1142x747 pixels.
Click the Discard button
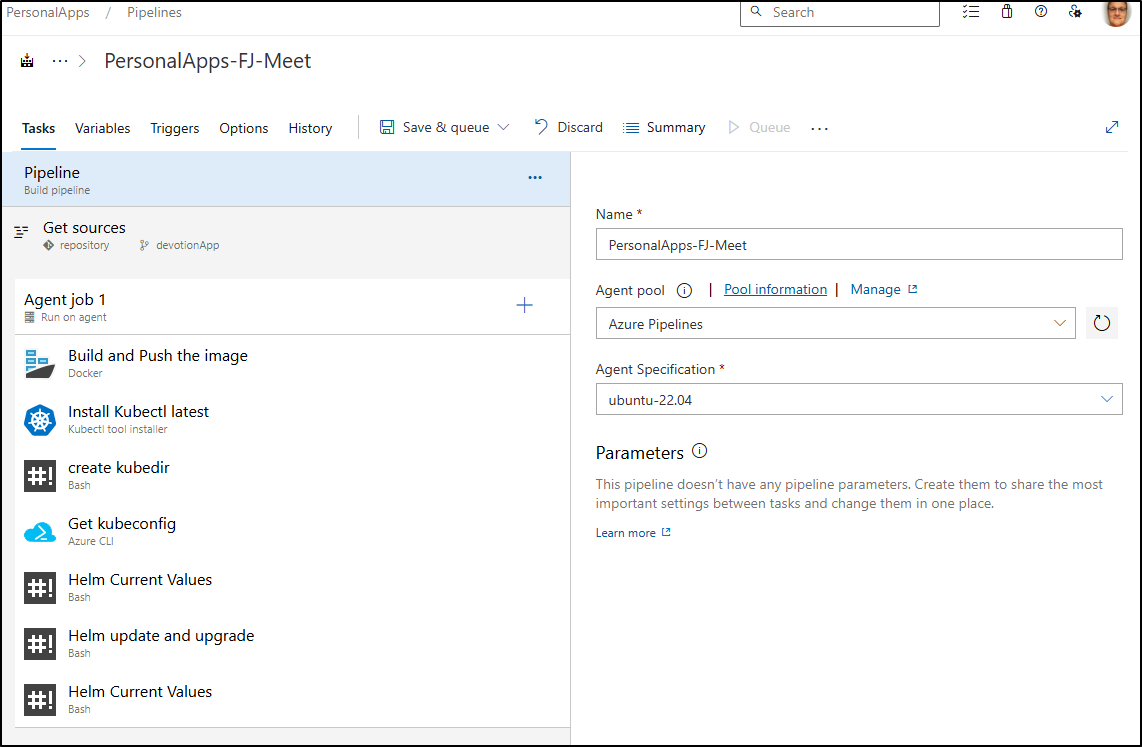point(569,127)
